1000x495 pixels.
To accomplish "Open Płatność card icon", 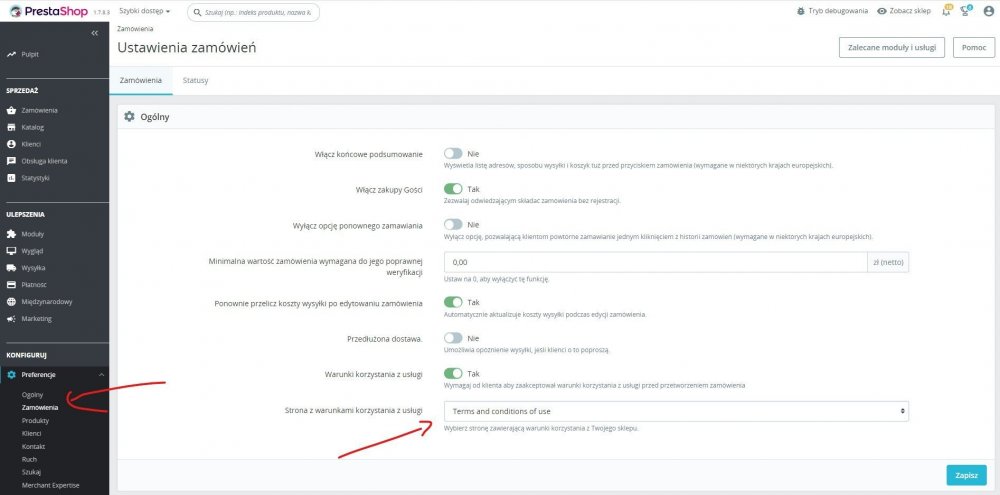I will click(11, 284).
